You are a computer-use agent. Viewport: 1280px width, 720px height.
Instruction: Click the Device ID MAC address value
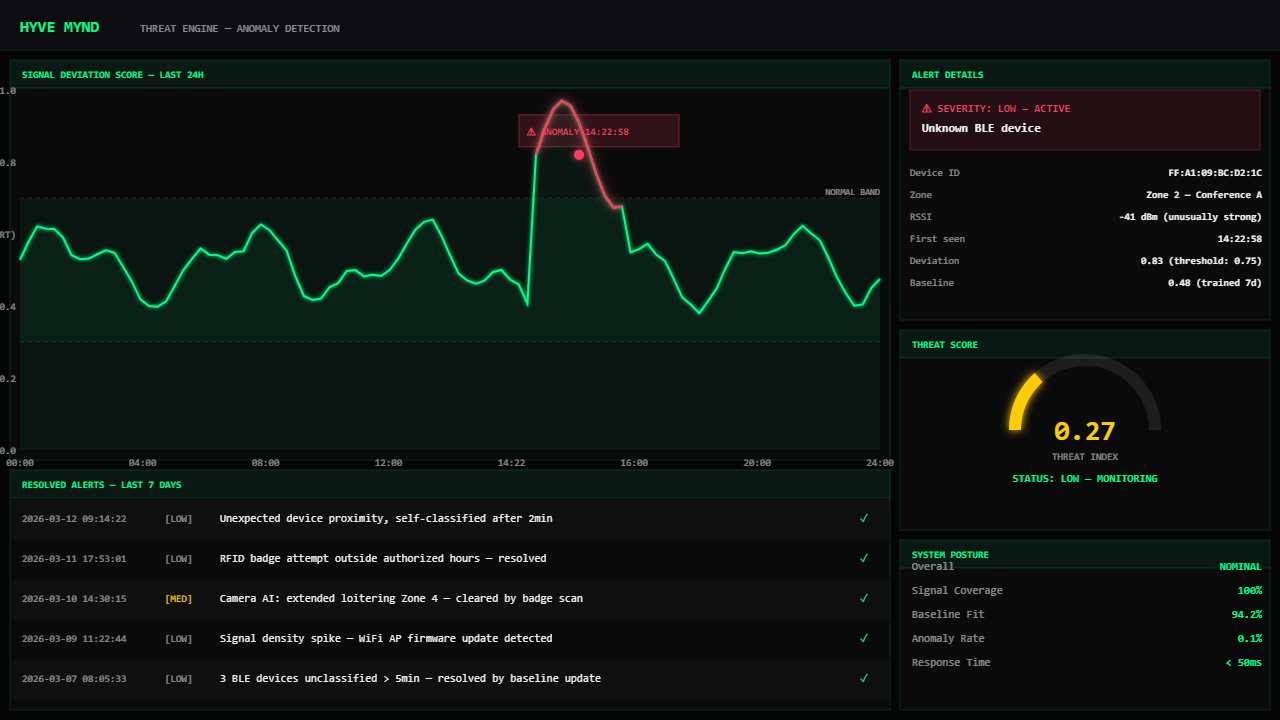tap(1214, 173)
